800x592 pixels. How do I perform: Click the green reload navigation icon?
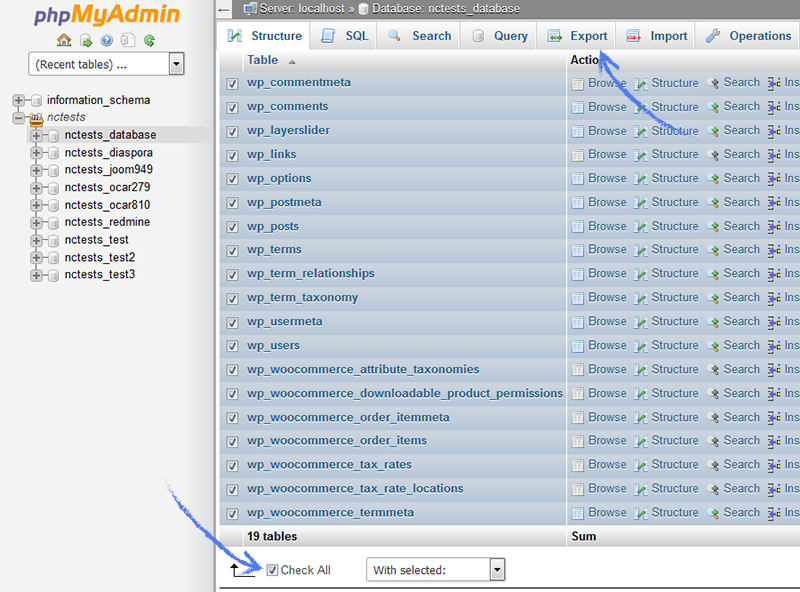click(149, 40)
